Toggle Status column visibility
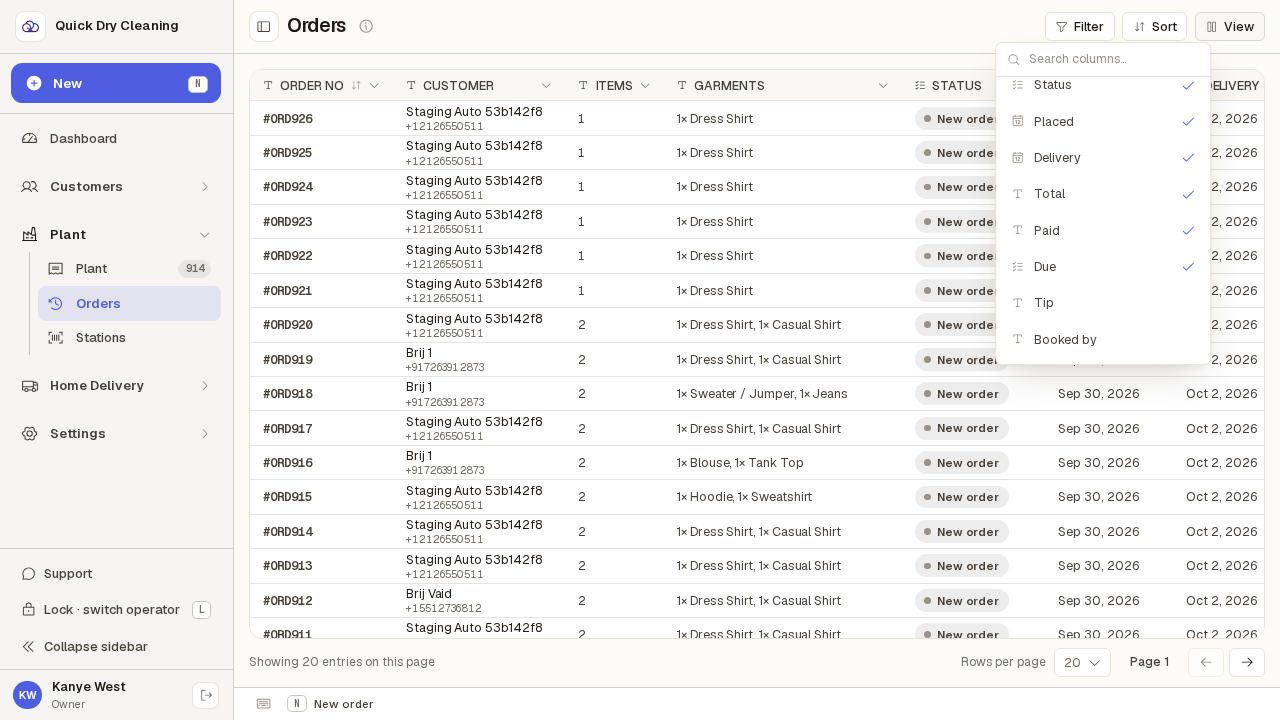 1103,85
